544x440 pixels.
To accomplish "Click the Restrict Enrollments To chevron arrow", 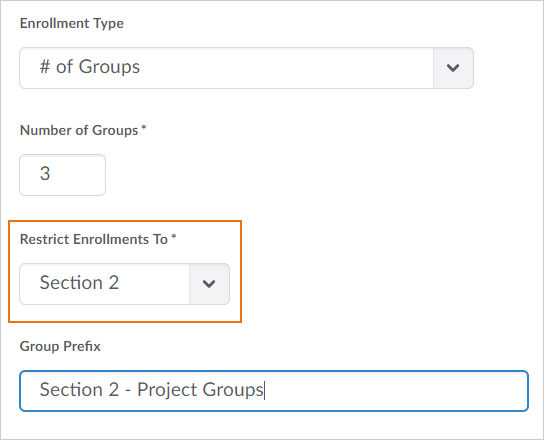I will click(x=209, y=284).
